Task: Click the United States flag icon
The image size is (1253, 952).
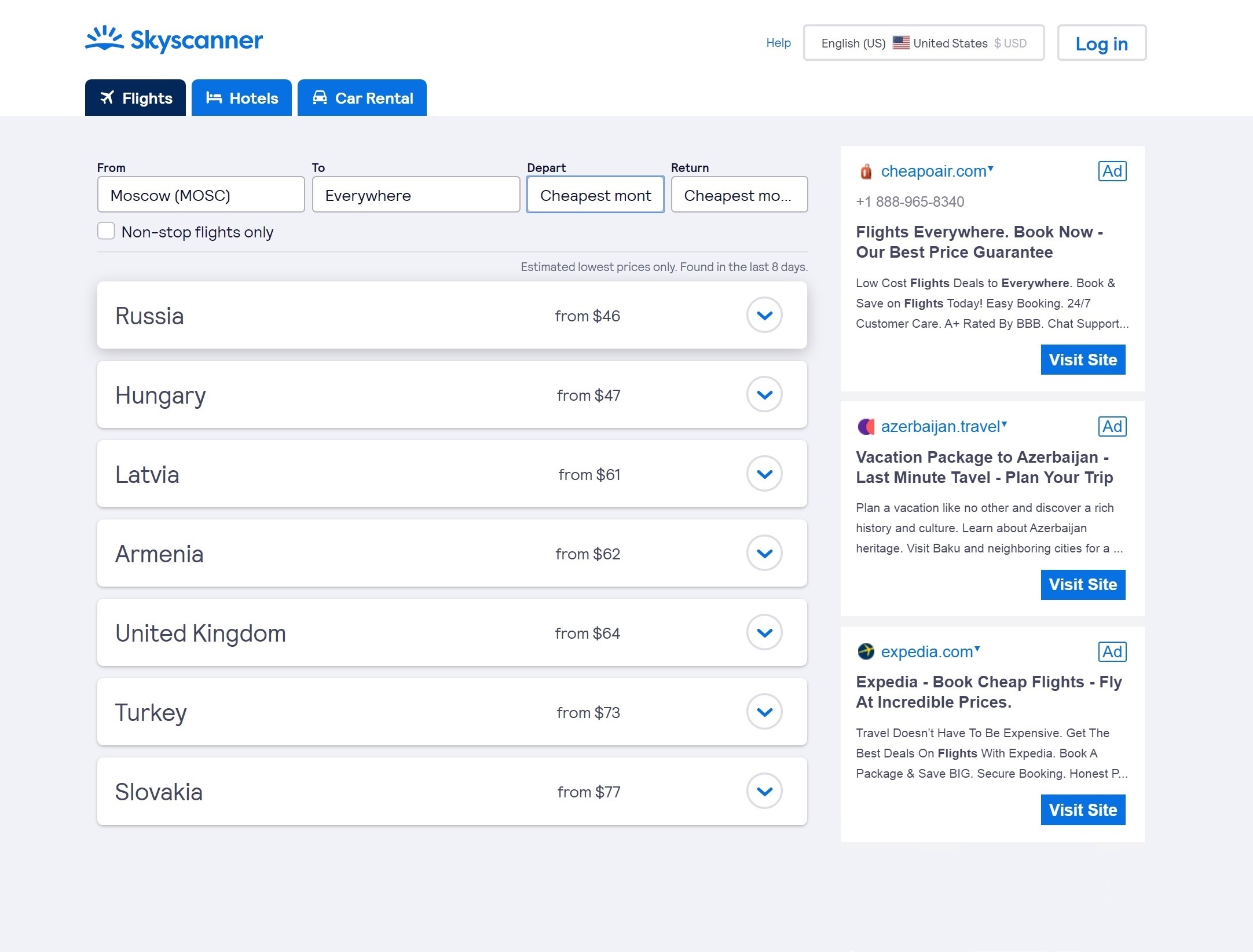Action: tap(898, 43)
